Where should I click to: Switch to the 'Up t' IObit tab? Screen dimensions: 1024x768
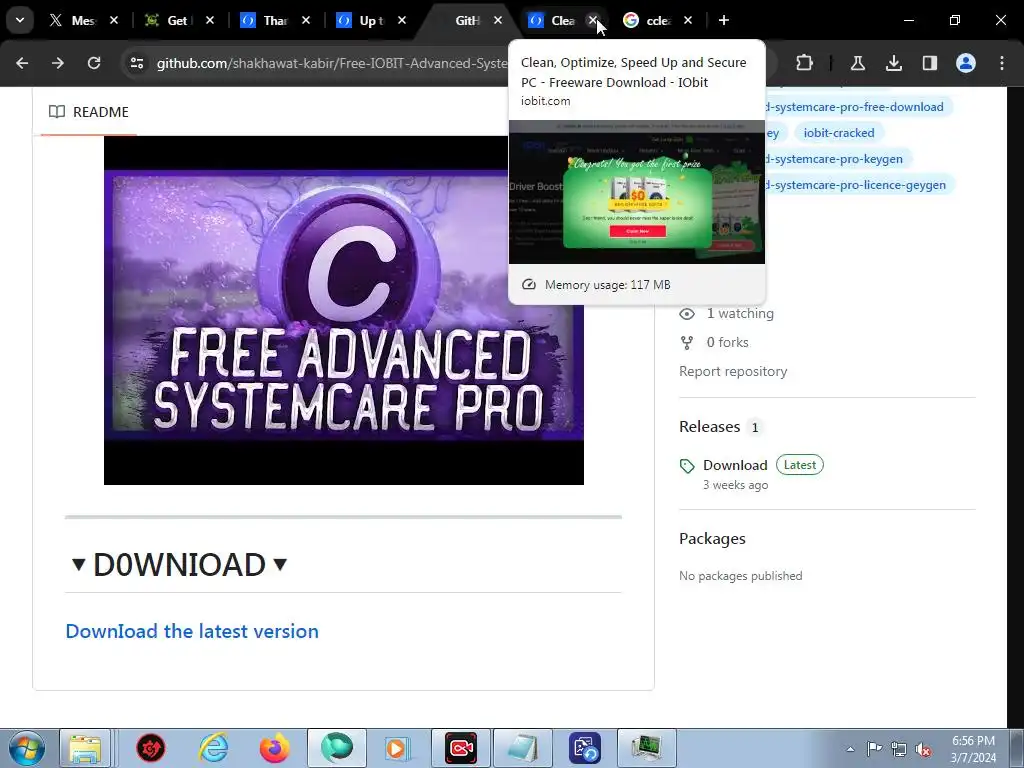370,20
